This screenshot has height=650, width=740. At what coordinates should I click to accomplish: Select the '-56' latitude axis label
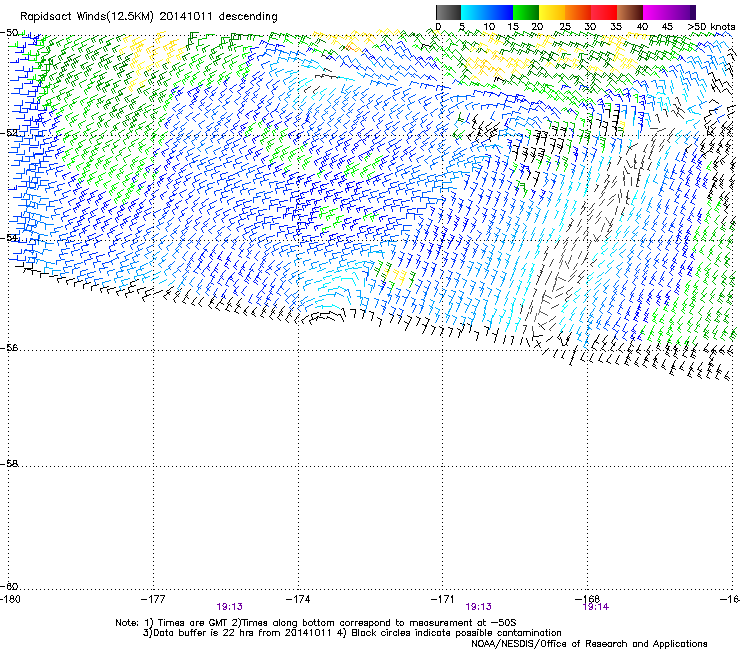9,347
